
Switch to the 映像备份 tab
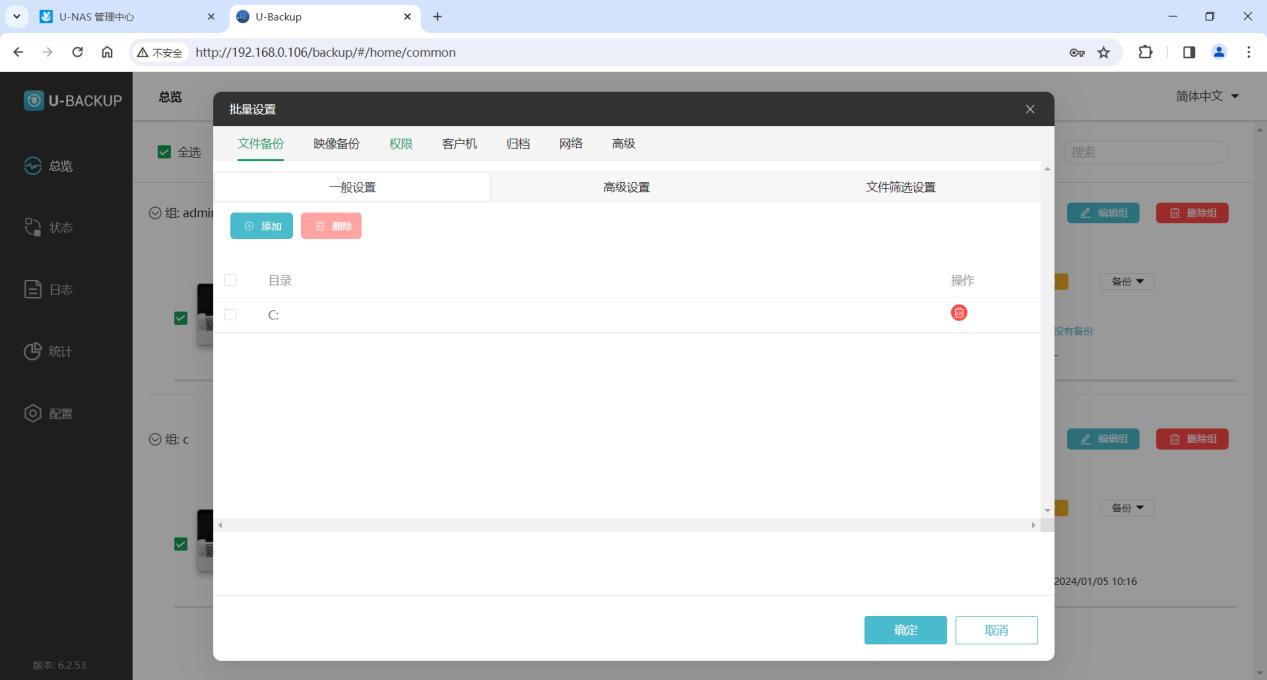click(336, 144)
